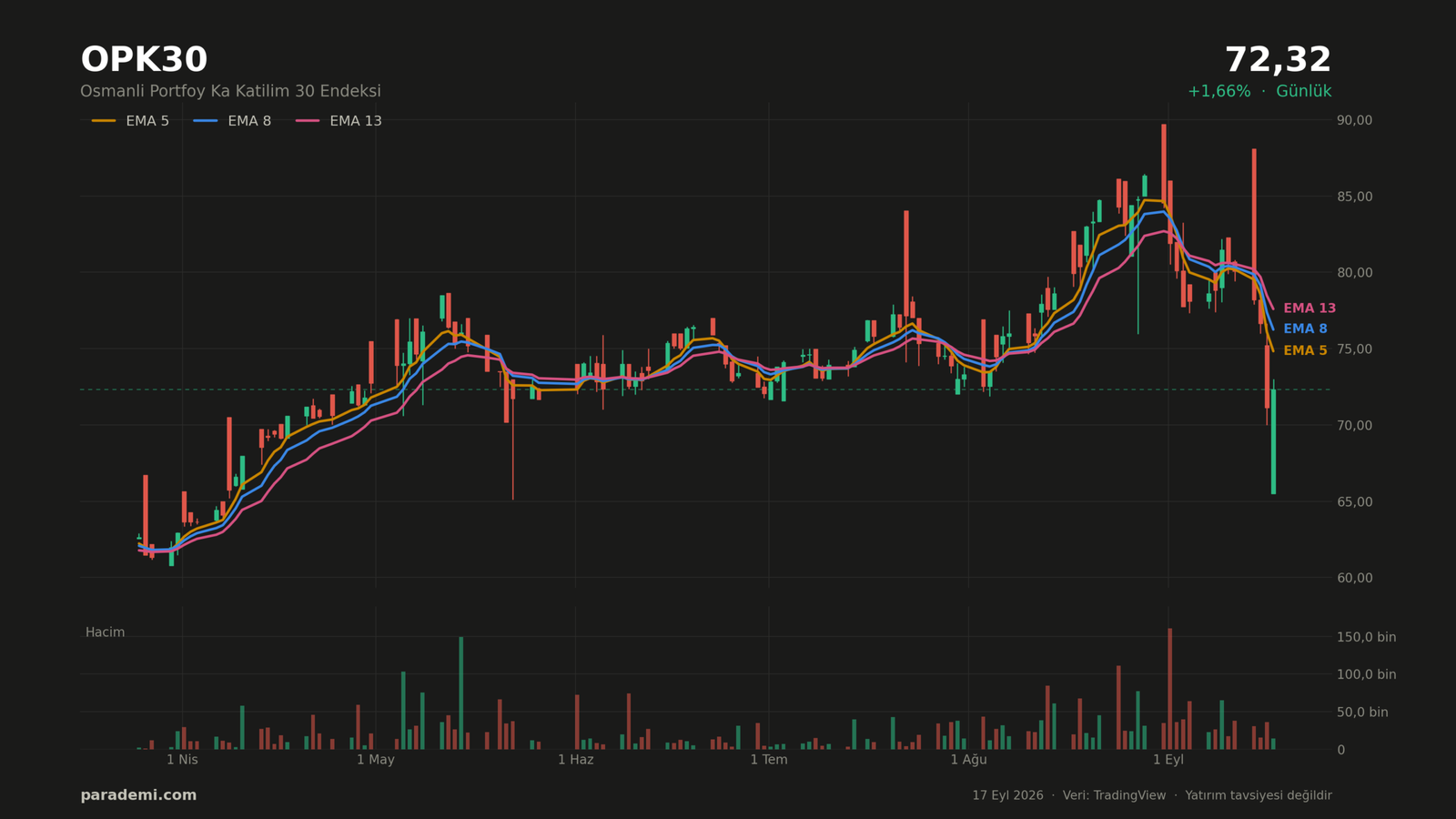Click the orange EMA 5 legend swatch
The image size is (1456, 819).
click(104, 121)
